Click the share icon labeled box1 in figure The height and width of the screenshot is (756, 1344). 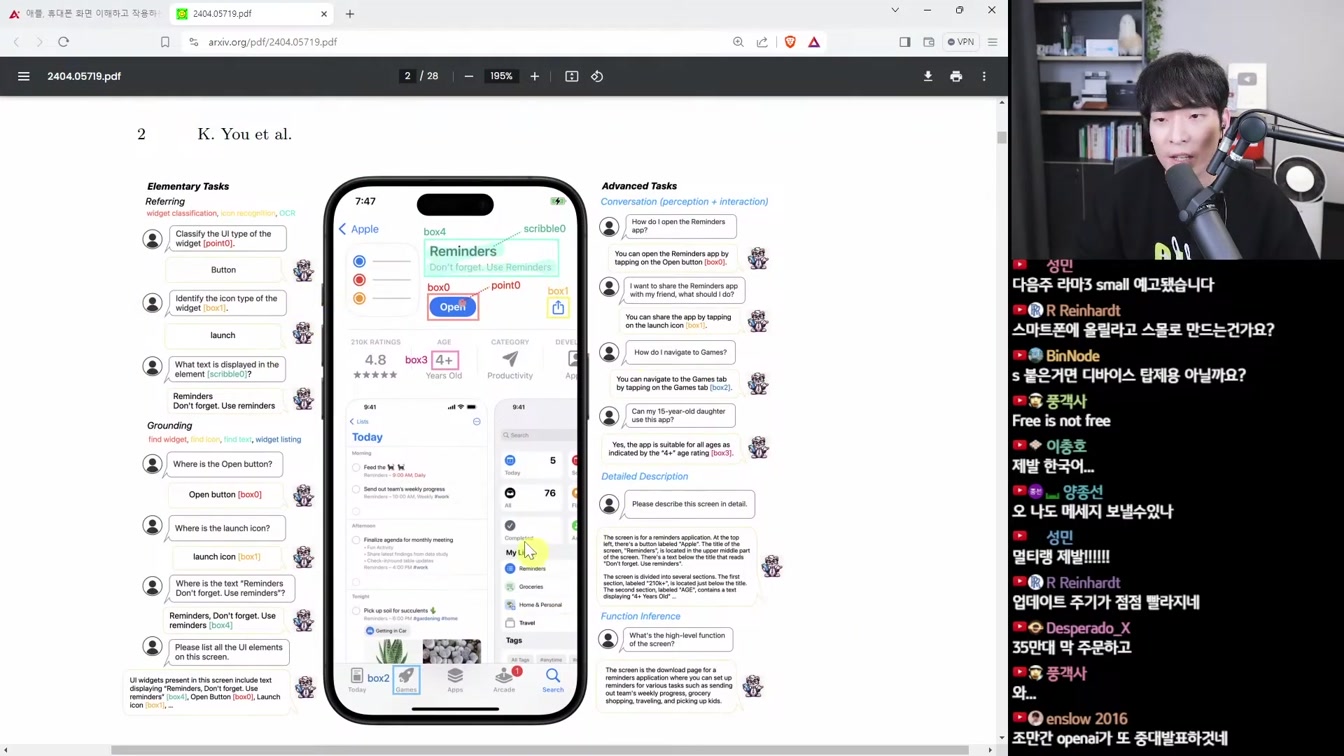click(x=558, y=308)
